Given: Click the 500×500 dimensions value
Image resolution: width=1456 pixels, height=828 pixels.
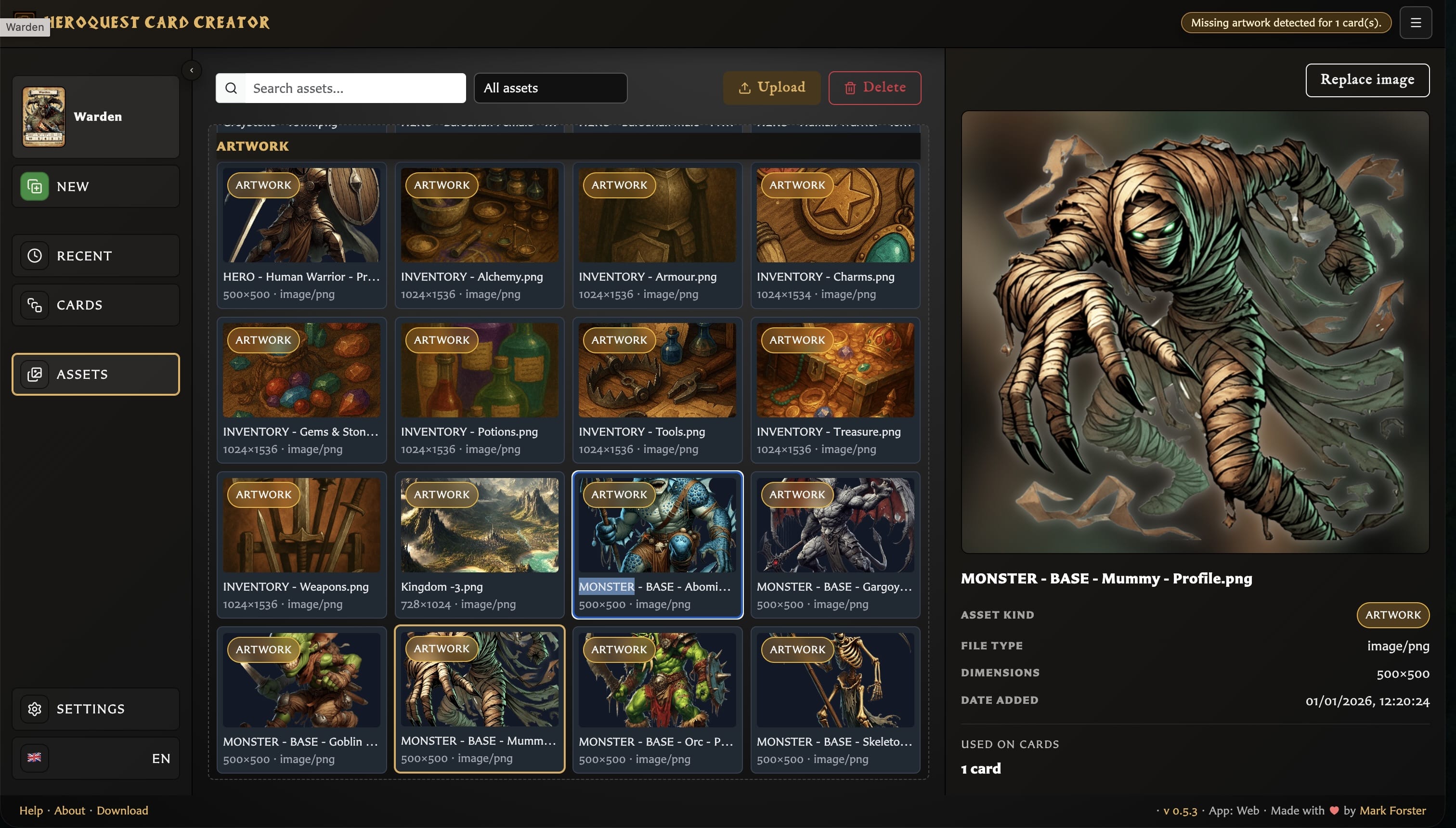Looking at the screenshot, I should tap(1403, 674).
